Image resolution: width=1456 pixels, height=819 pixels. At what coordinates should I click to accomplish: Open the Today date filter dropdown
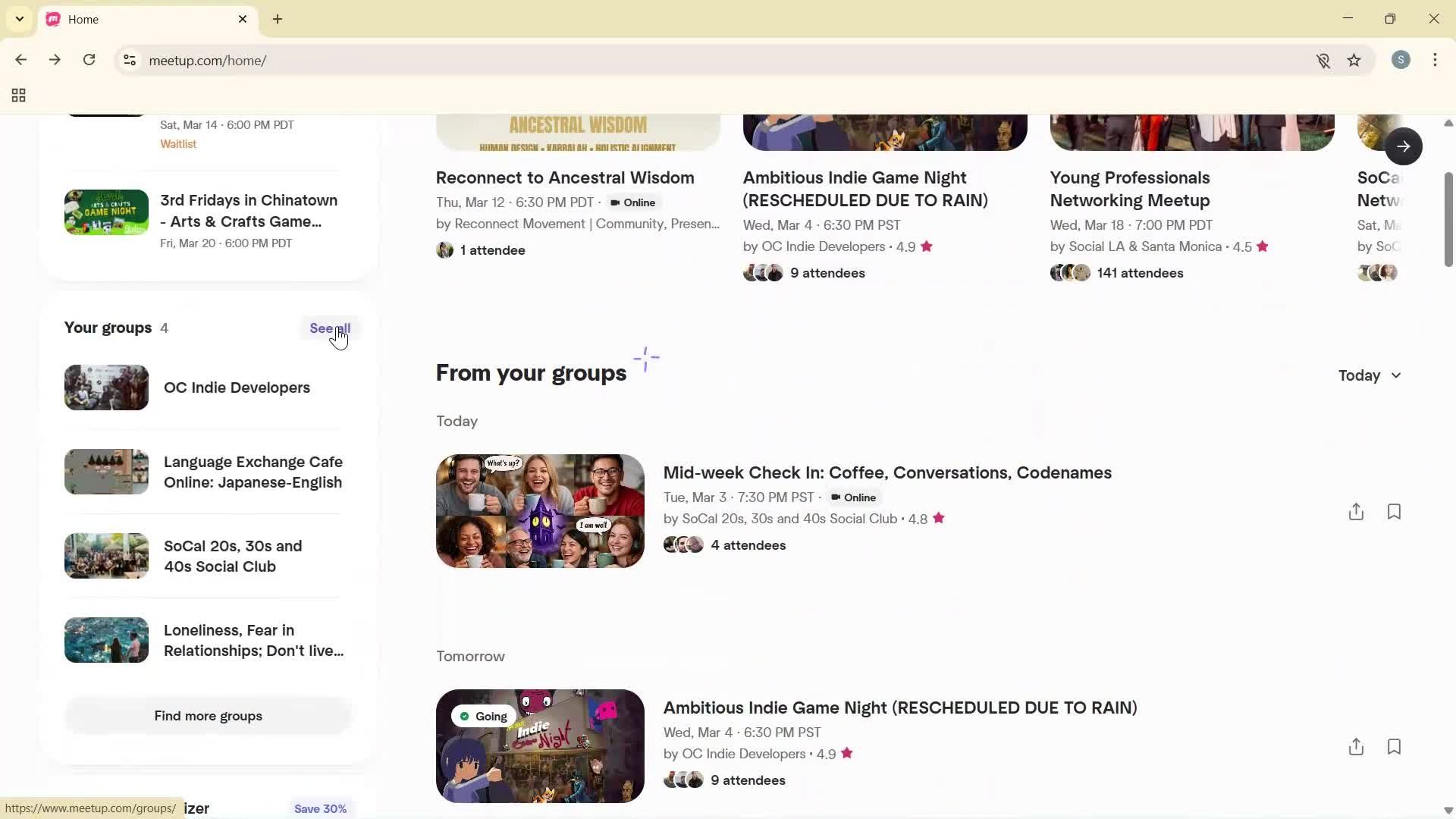pyautogui.click(x=1370, y=375)
